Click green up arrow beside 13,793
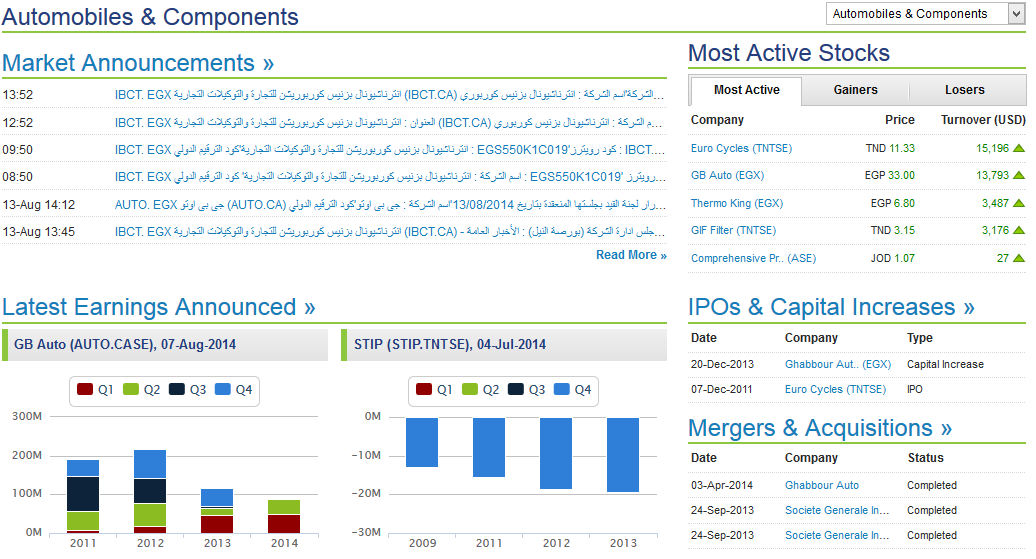Screen dimensions: 1036x559 click(1019, 175)
